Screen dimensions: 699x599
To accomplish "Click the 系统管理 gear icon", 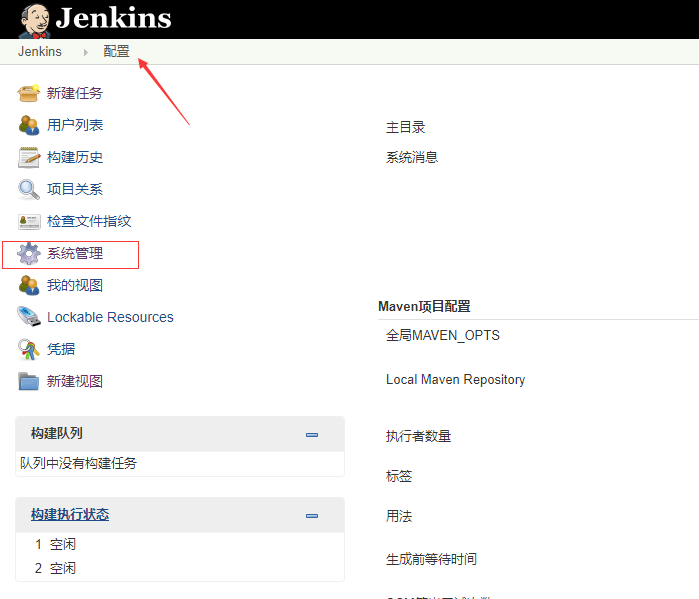I will pos(29,254).
